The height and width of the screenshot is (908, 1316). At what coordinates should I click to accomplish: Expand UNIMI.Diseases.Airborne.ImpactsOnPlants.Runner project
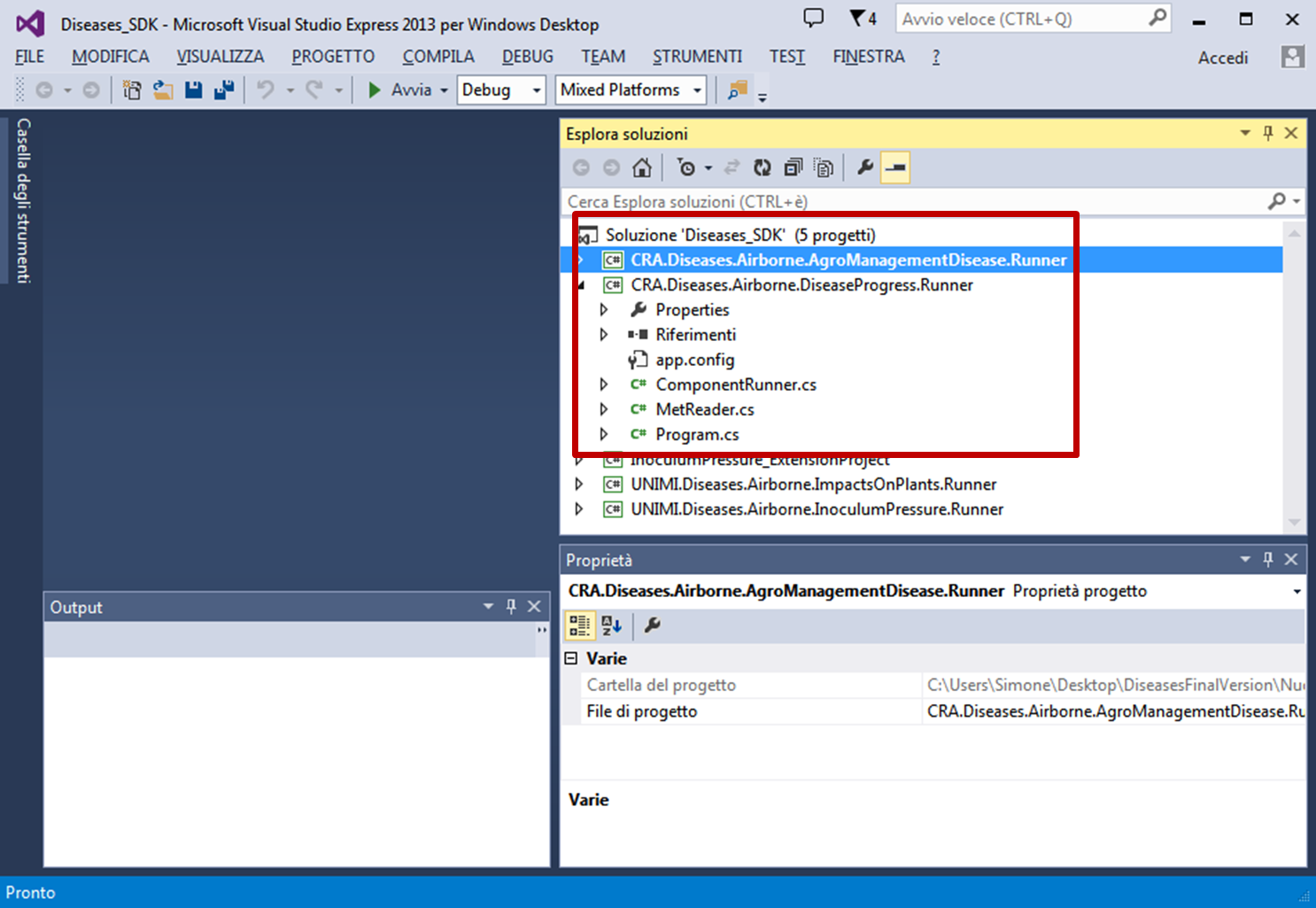579,485
